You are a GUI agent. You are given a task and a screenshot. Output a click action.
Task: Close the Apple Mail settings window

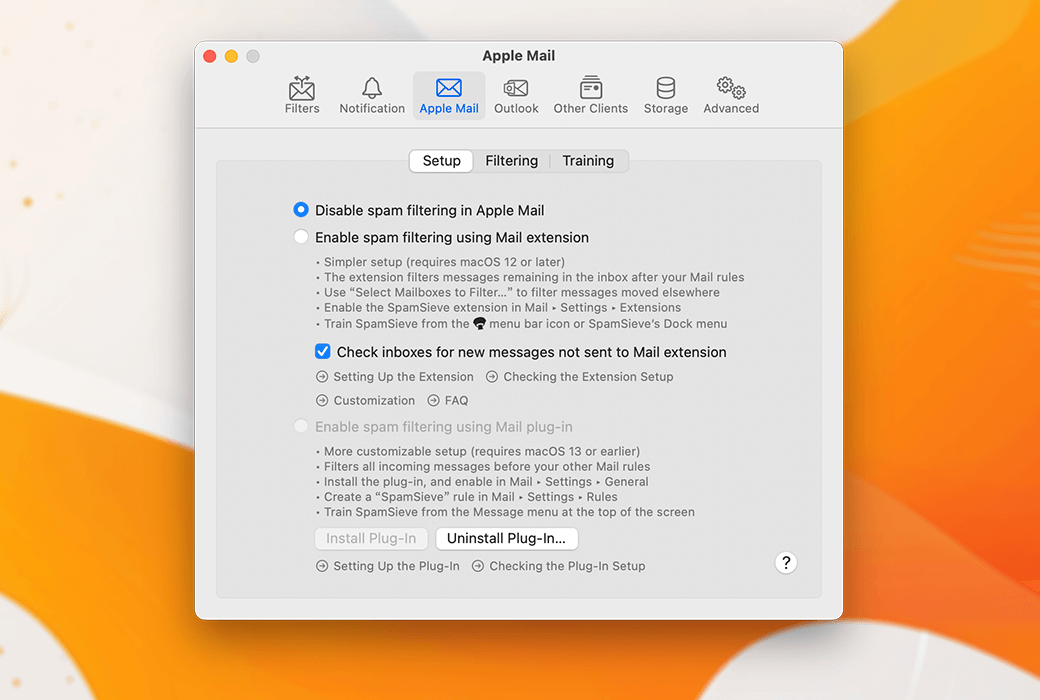click(x=210, y=56)
